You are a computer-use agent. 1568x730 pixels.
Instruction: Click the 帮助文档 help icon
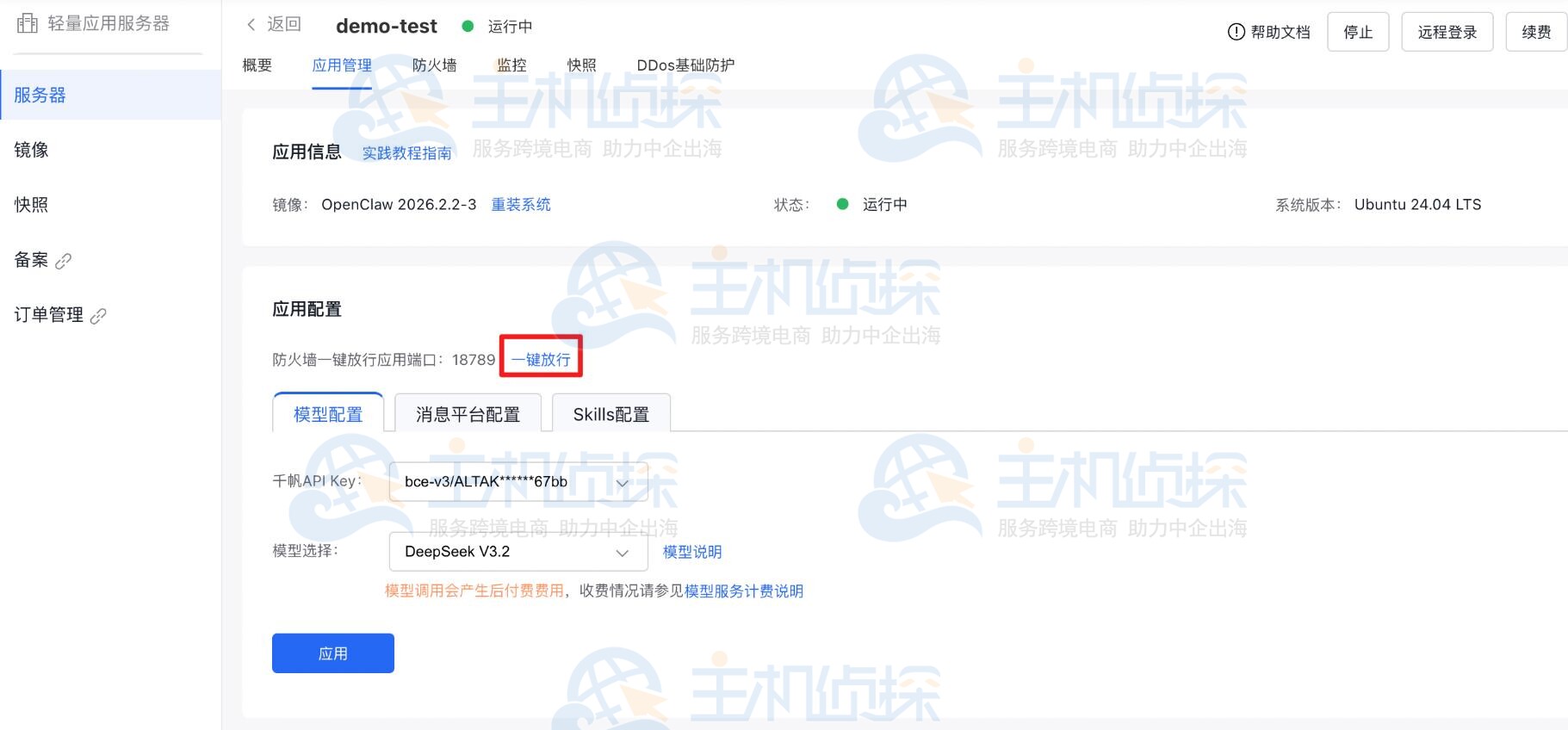point(1236,32)
